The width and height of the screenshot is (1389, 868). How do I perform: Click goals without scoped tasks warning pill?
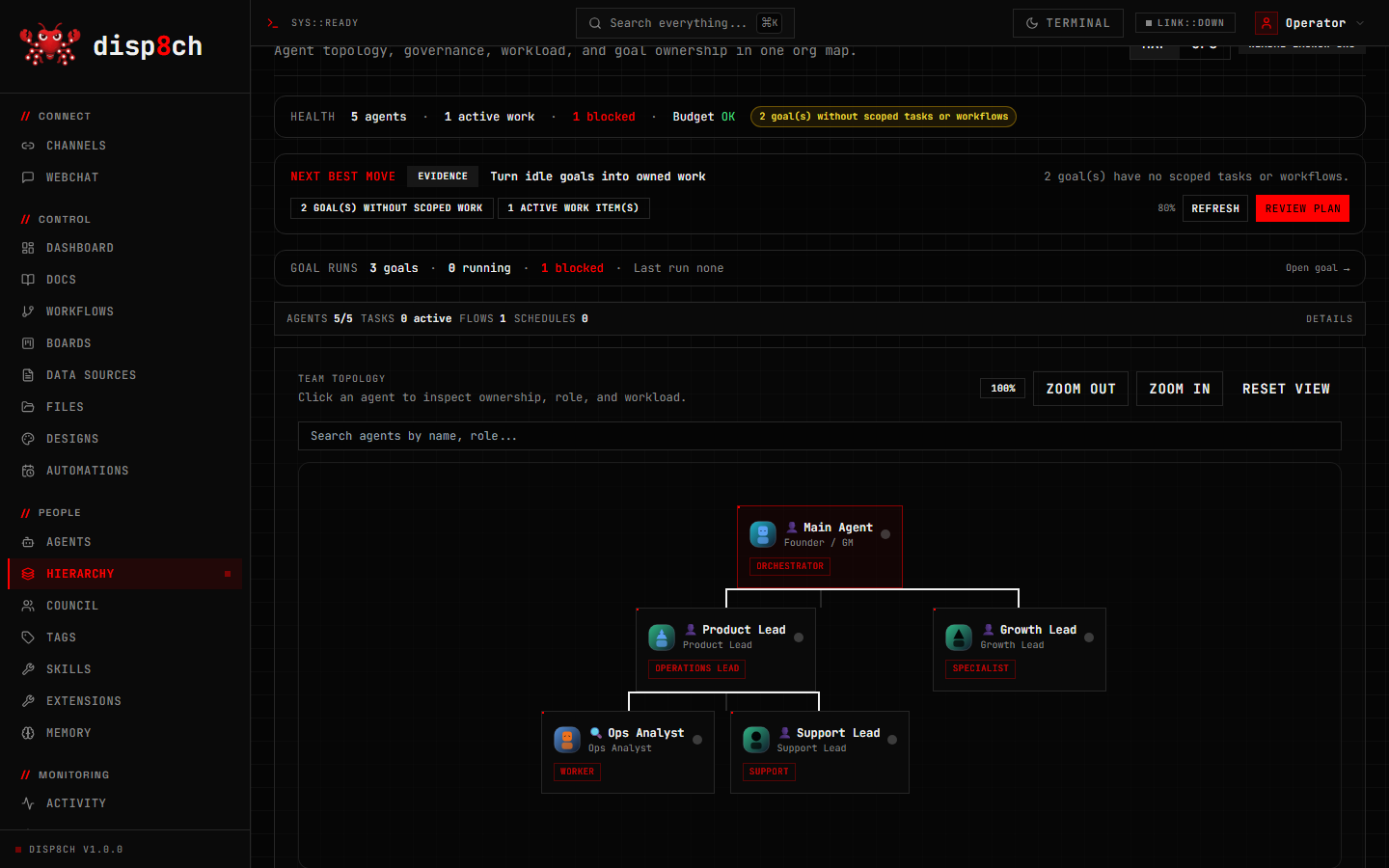coord(883,117)
